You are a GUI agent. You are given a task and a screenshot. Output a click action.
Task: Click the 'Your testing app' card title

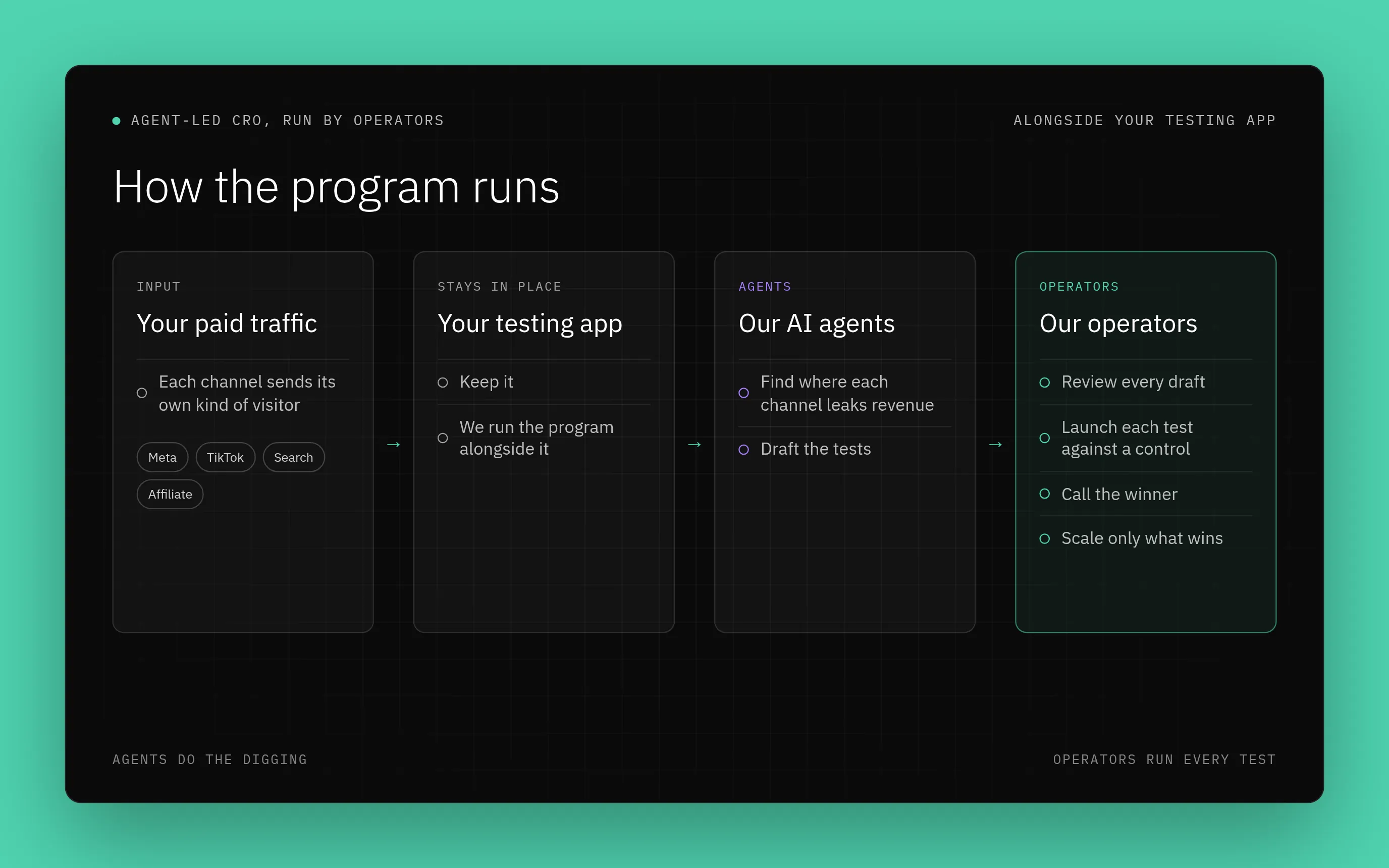530,324
